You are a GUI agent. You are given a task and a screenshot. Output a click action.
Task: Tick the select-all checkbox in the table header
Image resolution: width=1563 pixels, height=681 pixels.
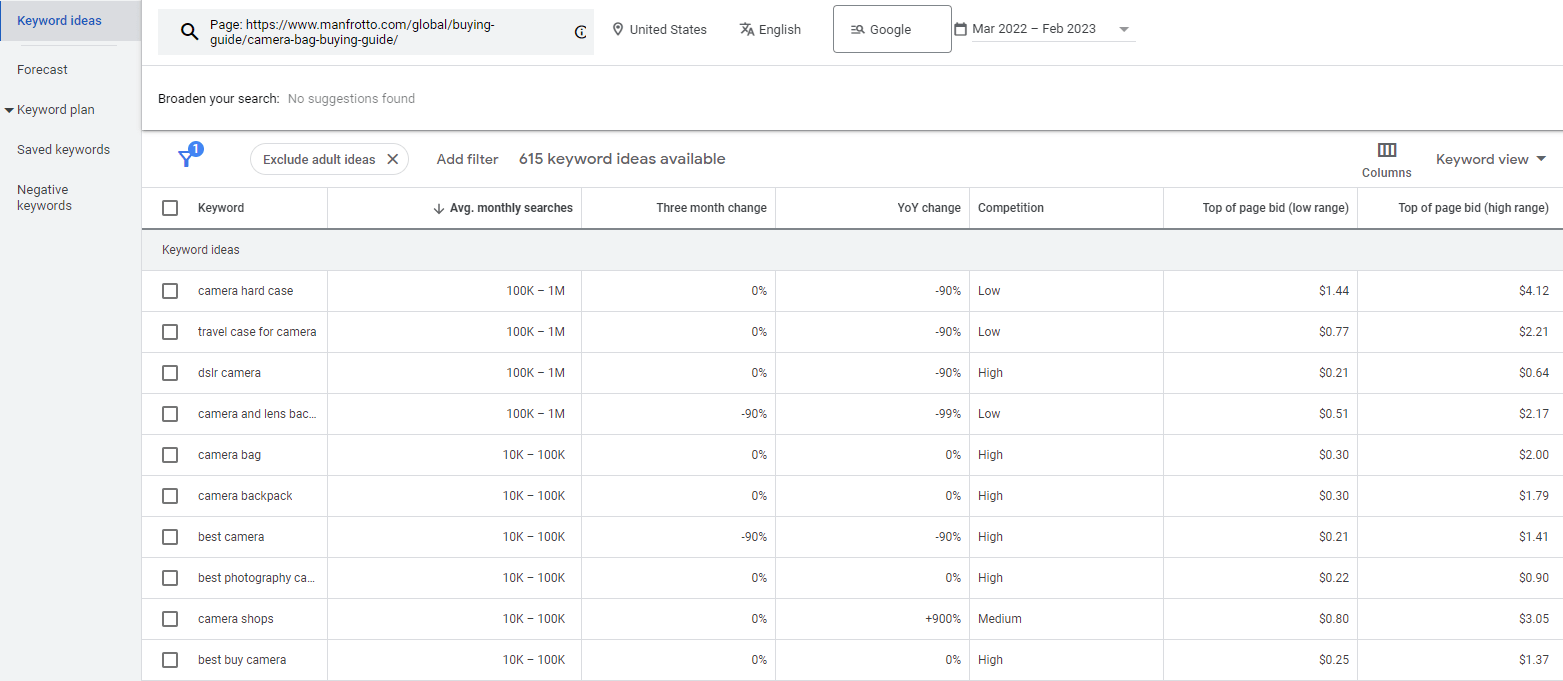[x=170, y=208]
